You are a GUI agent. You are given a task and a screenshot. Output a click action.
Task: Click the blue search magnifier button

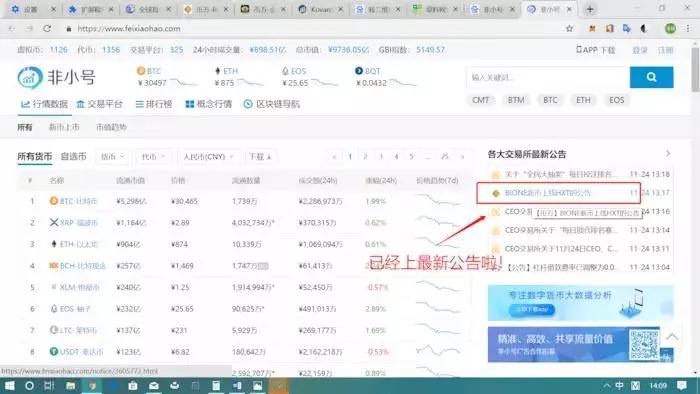(651, 77)
